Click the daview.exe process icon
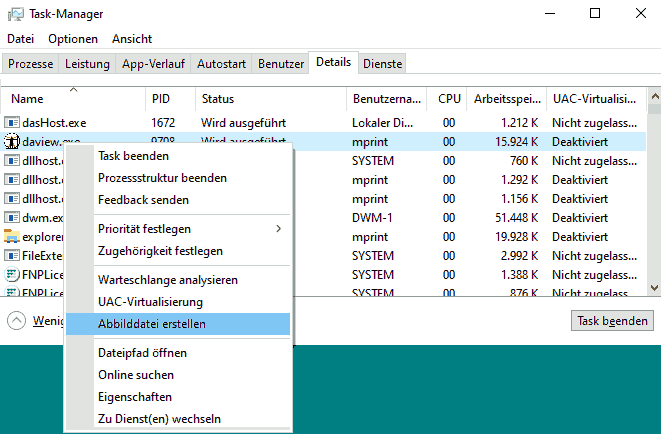 pyautogui.click(x=12, y=142)
